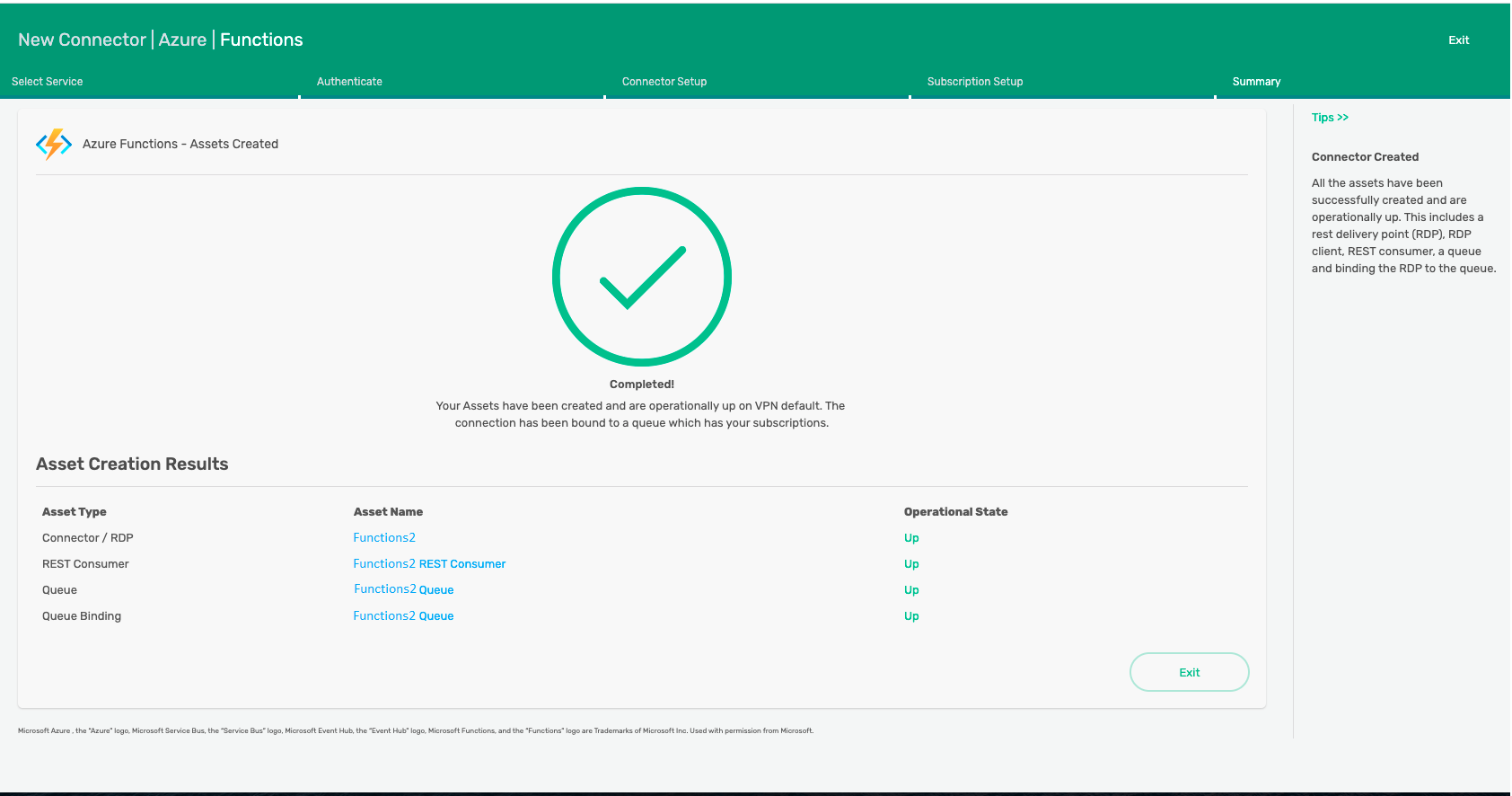Viewport: 1512px width, 796px height.
Task: Select the Summary step tab
Action: click(1256, 82)
